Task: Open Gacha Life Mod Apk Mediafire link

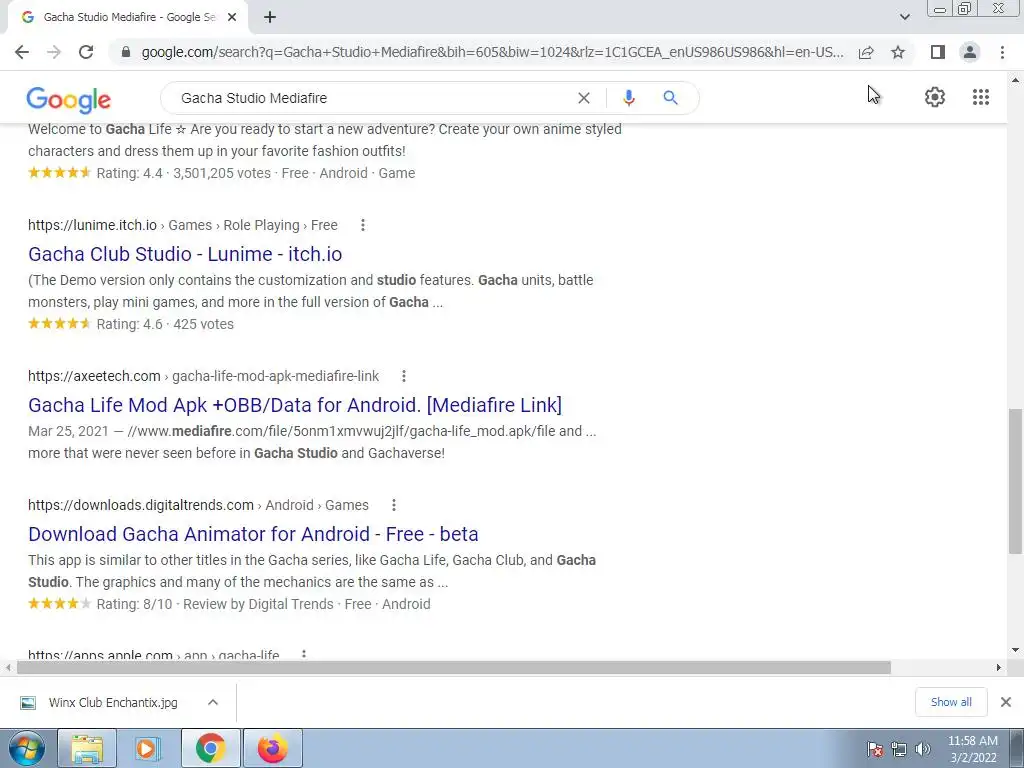Action: pyautogui.click(x=295, y=405)
